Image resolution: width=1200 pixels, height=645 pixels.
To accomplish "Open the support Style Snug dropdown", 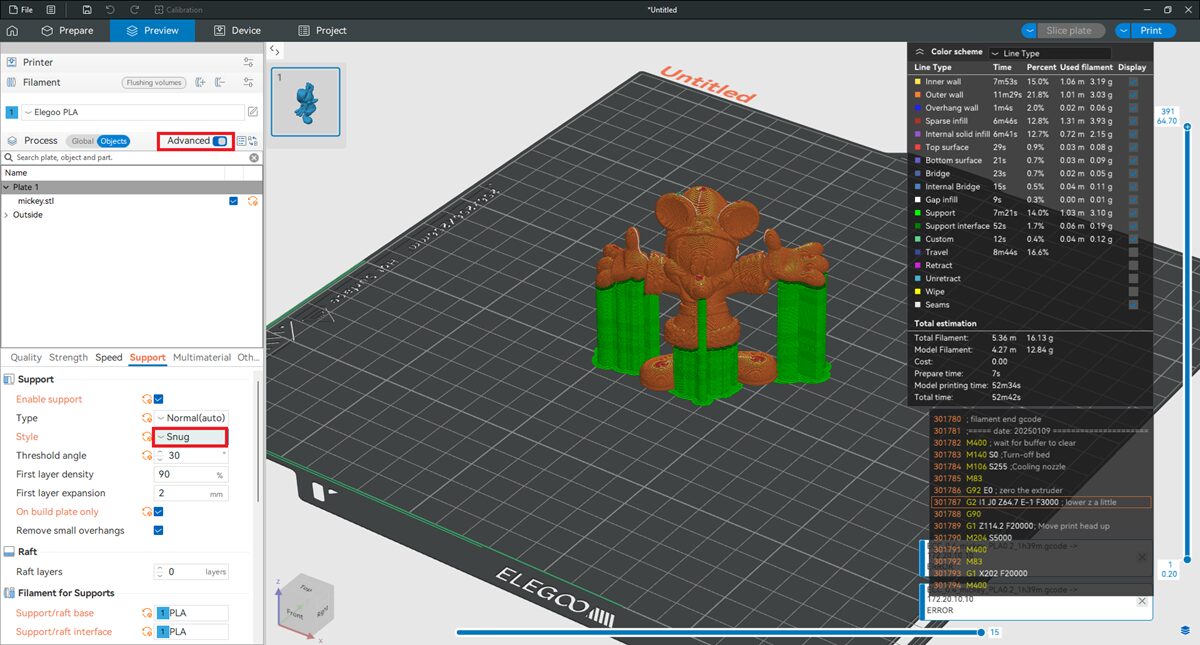I will (x=190, y=437).
